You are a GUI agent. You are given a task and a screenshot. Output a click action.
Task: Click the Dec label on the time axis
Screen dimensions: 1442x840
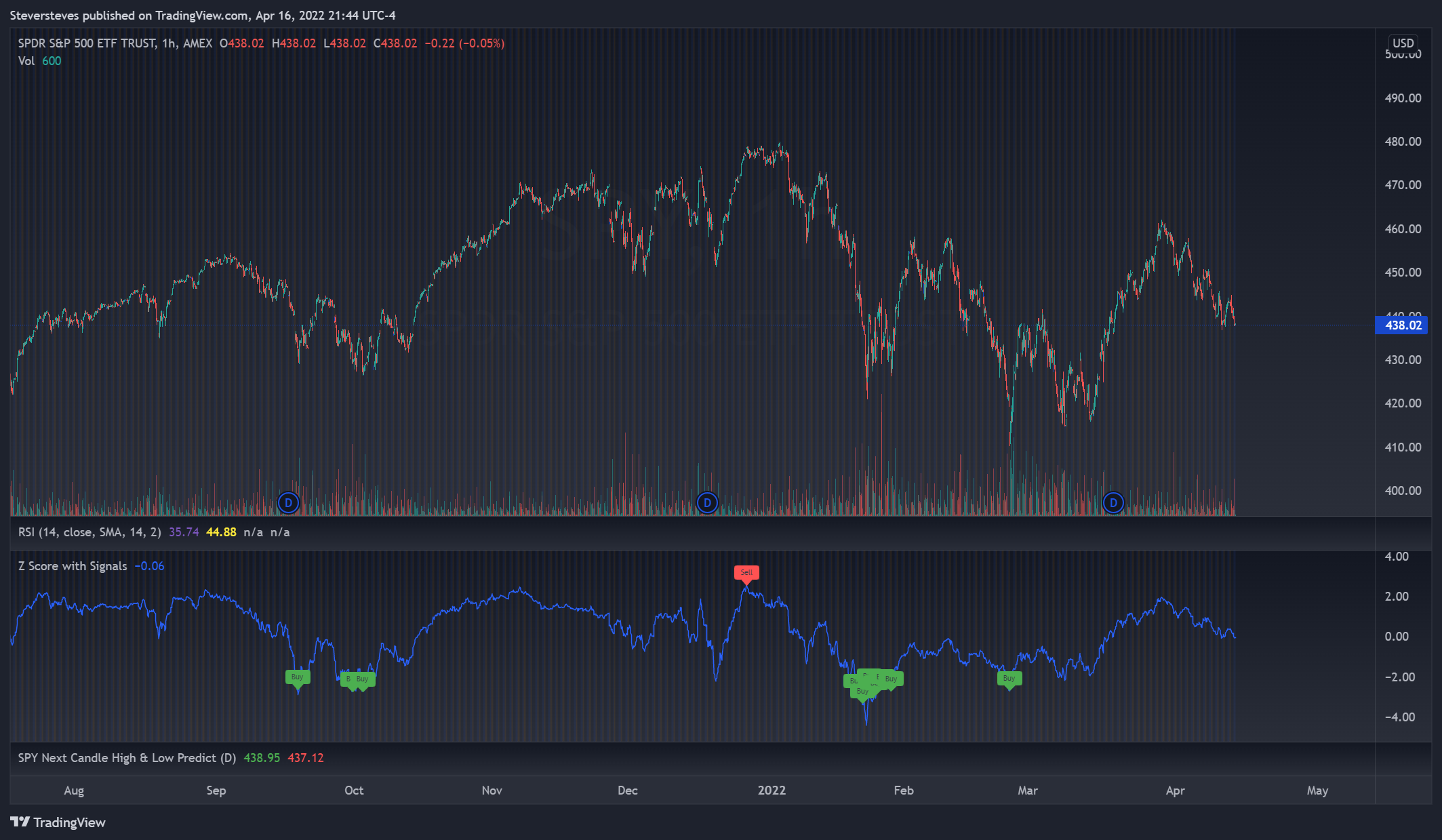(x=628, y=791)
